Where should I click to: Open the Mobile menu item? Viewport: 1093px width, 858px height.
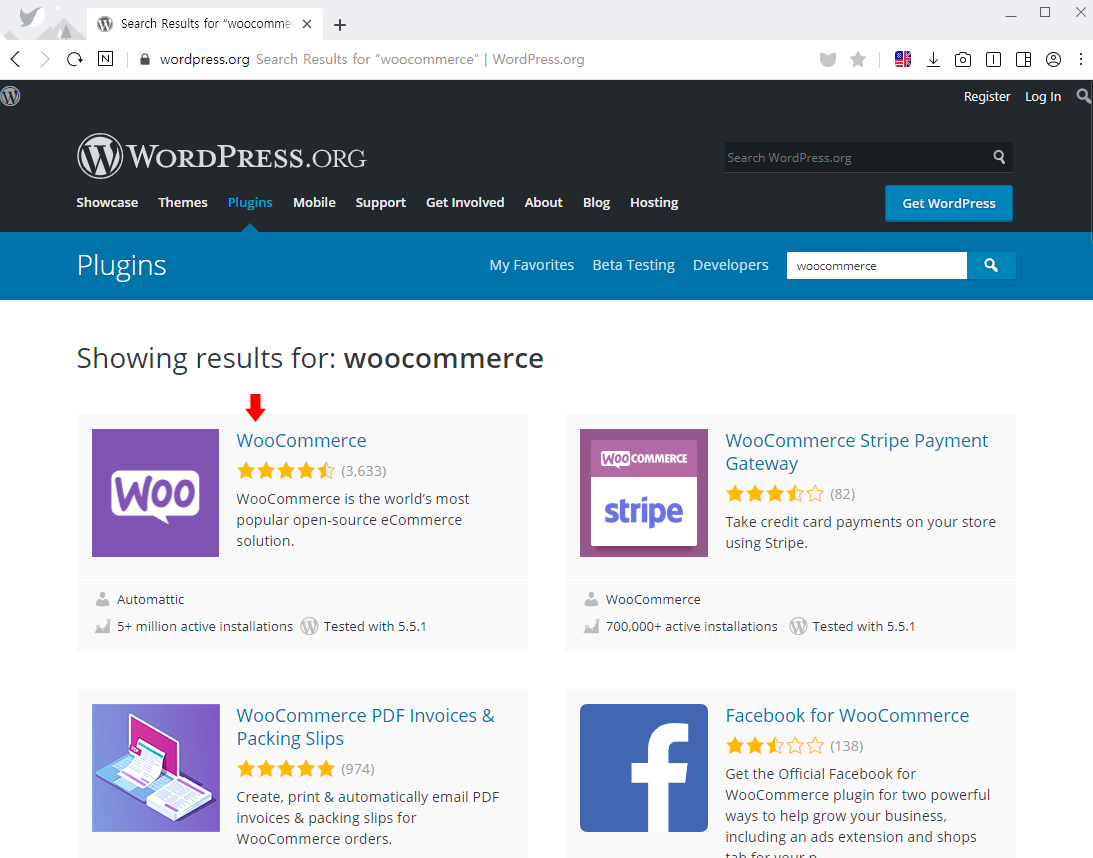tap(314, 203)
